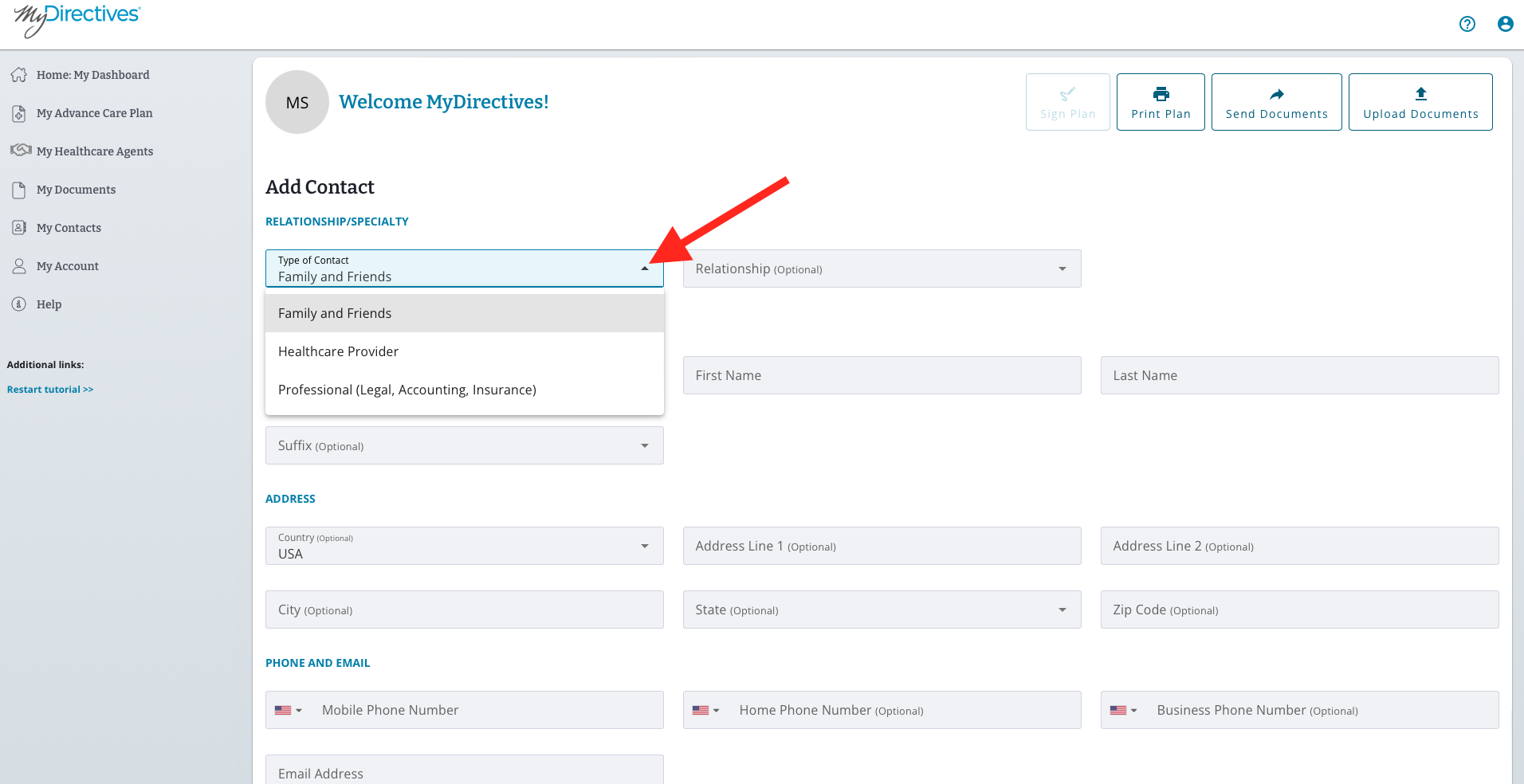This screenshot has height=784, width=1524.
Task: Navigate to My Documents
Action: click(77, 190)
